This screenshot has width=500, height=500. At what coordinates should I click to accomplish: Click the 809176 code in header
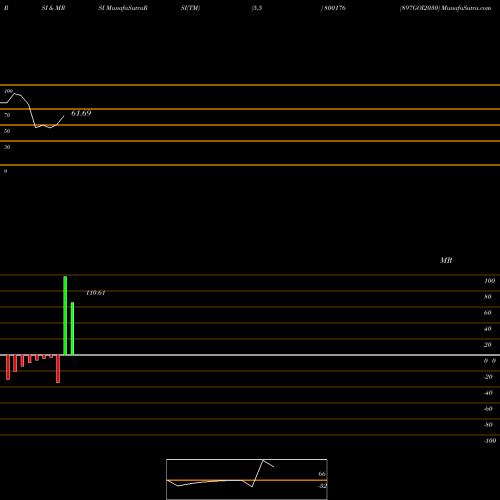pyautogui.click(x=335, y=8)
